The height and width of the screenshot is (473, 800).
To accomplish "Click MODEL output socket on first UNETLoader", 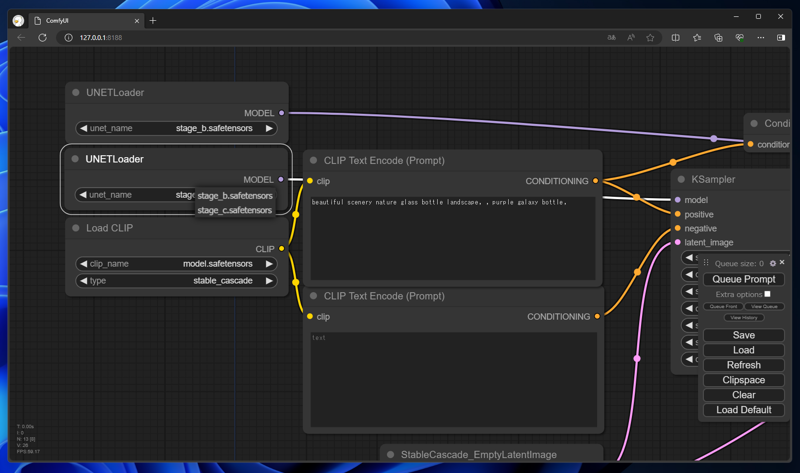I will pyautogui.click(x=281, y=113).
